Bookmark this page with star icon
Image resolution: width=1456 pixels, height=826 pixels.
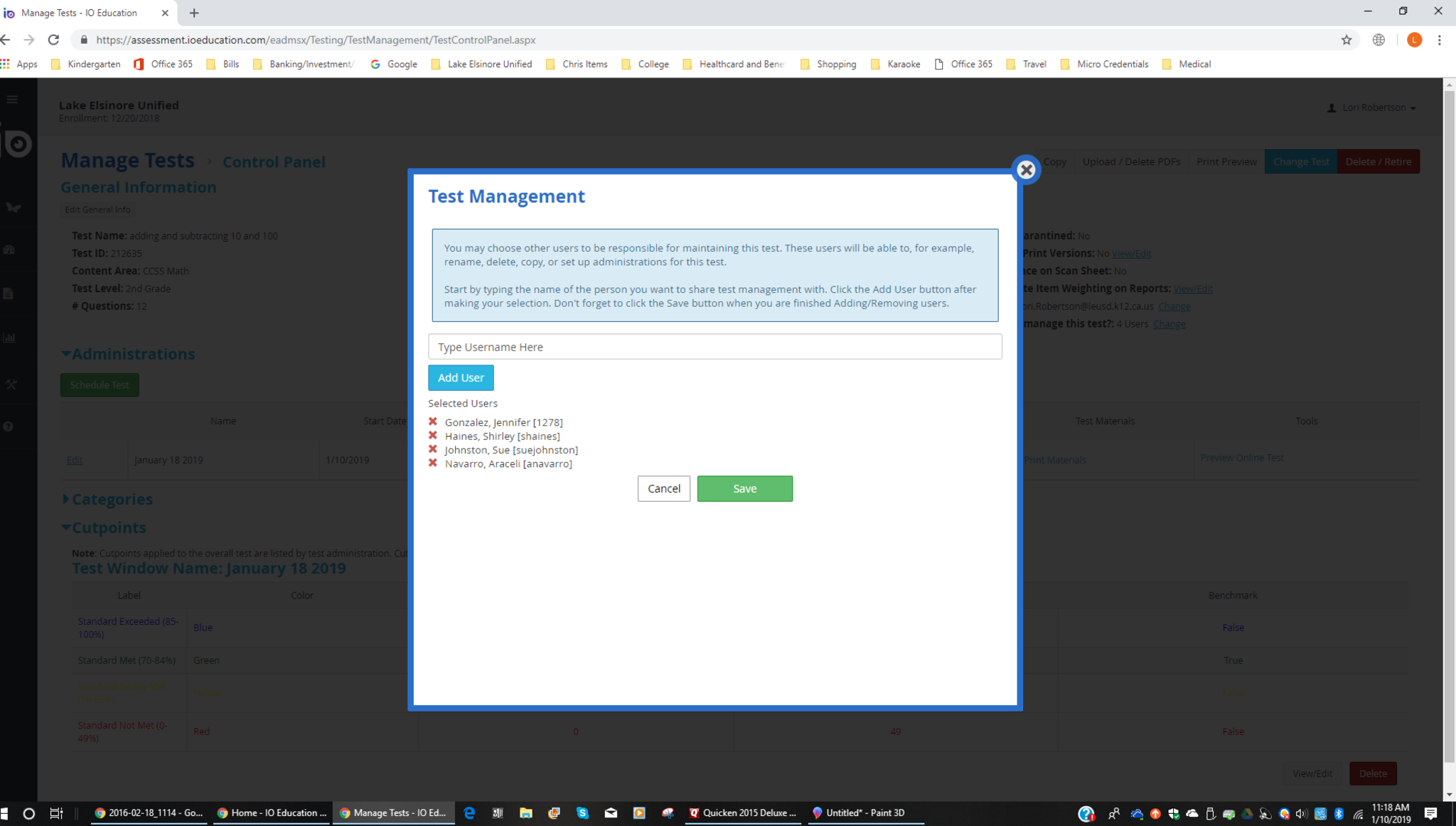(1346, 40)
